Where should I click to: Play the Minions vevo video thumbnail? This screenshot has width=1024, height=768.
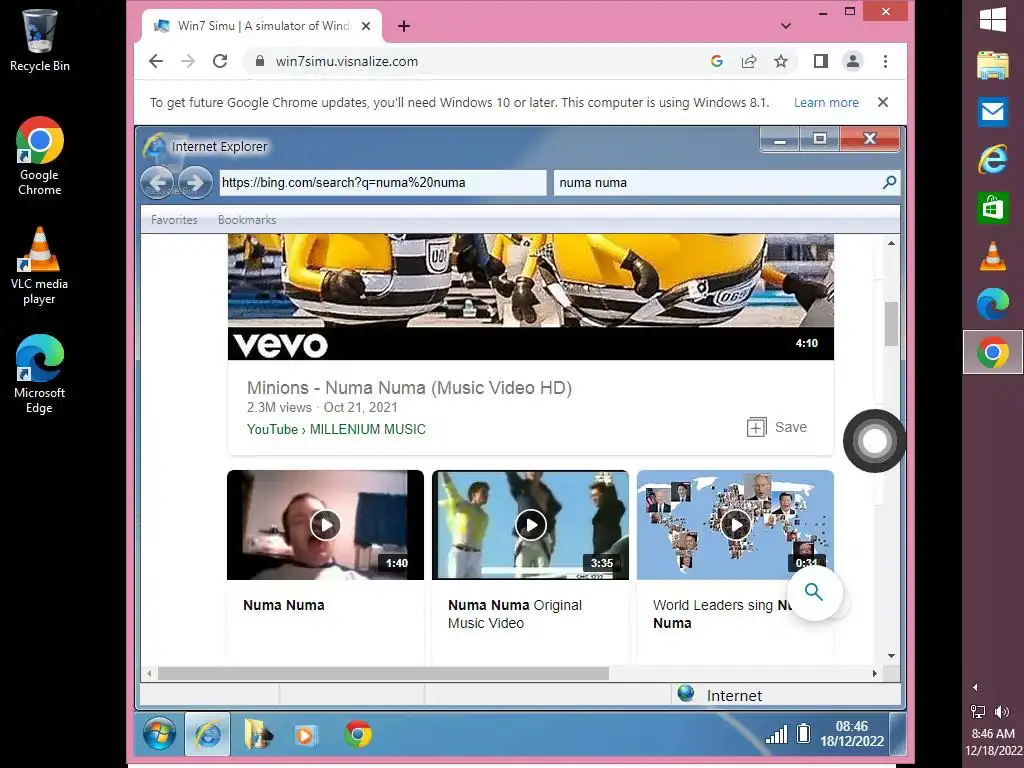[x=530, y=296]
